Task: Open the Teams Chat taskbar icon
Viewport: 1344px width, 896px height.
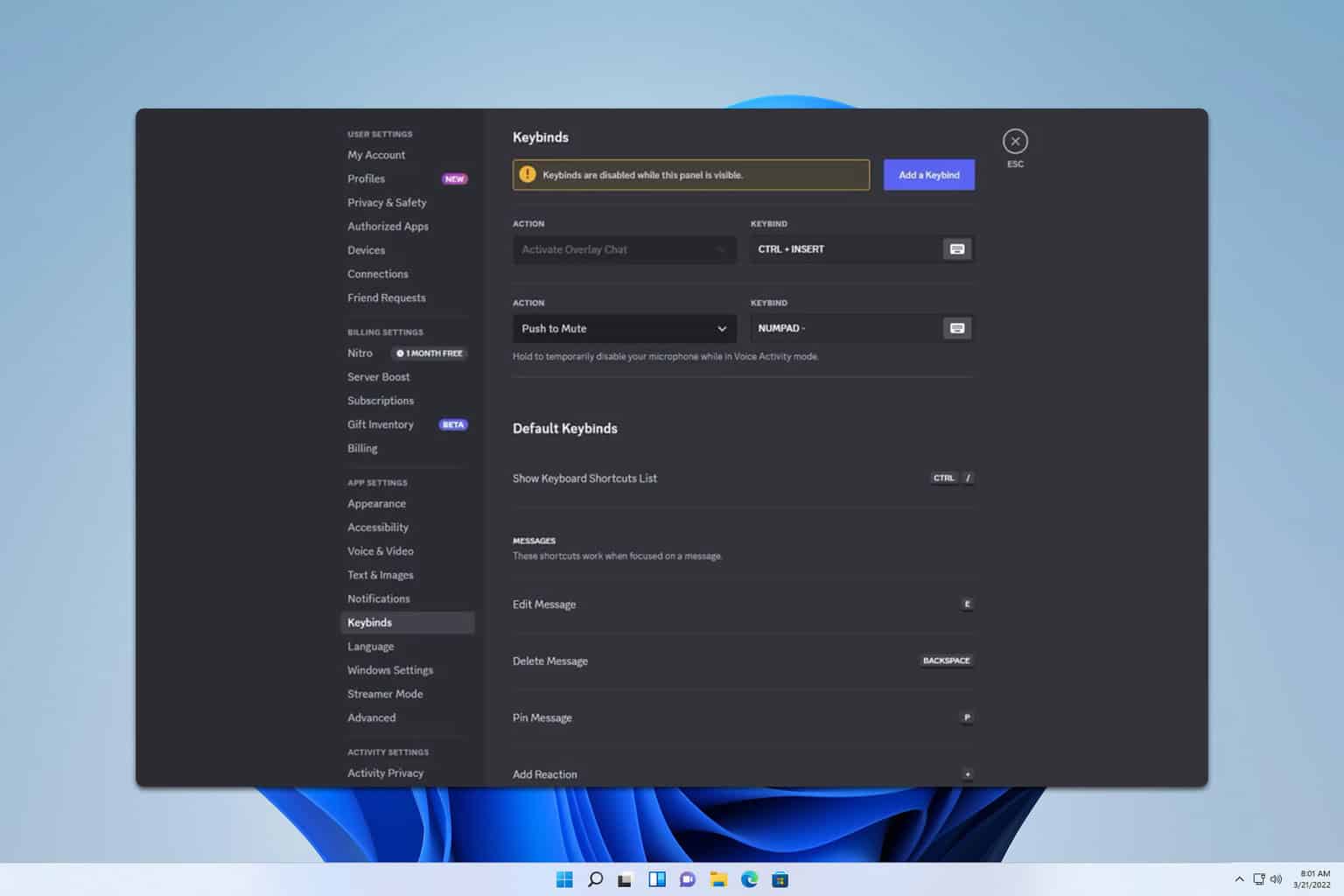Action: (688, 879)
